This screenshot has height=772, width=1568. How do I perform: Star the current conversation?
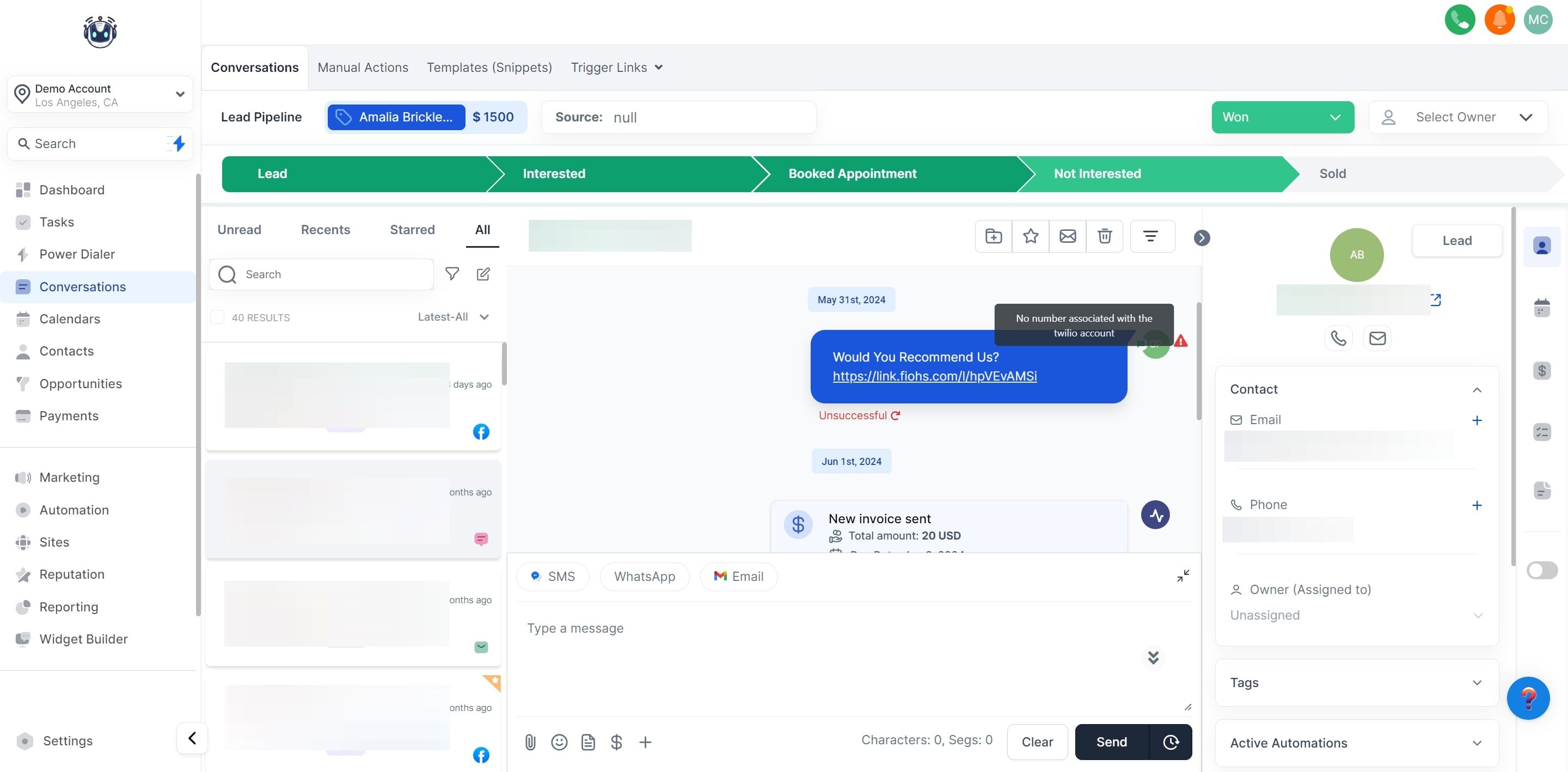coord(1030,236)
